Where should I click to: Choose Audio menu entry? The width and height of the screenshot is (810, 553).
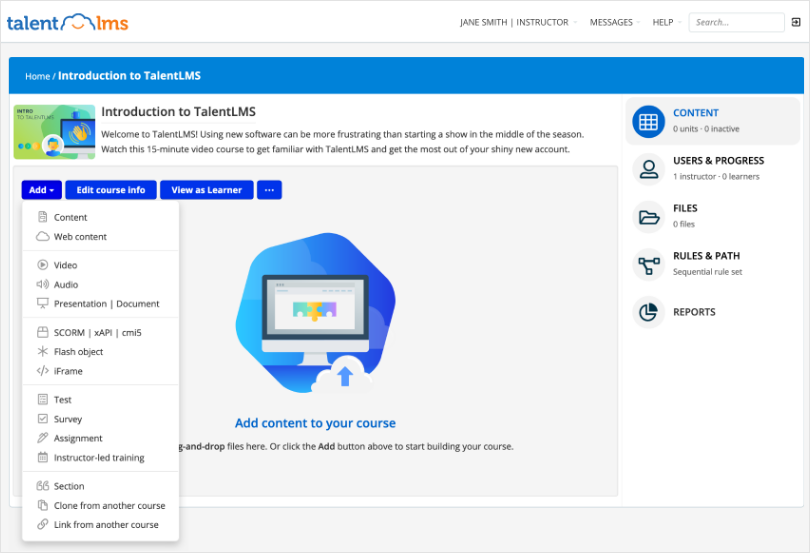(x=101, y=284)
